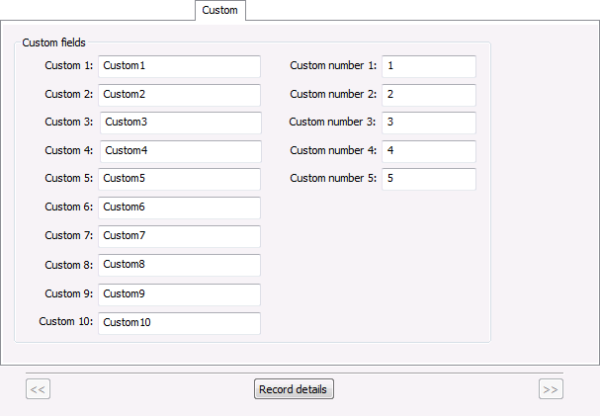Click the "Custom fields" group label
The image size is (600, 416).
coord(54,42)
